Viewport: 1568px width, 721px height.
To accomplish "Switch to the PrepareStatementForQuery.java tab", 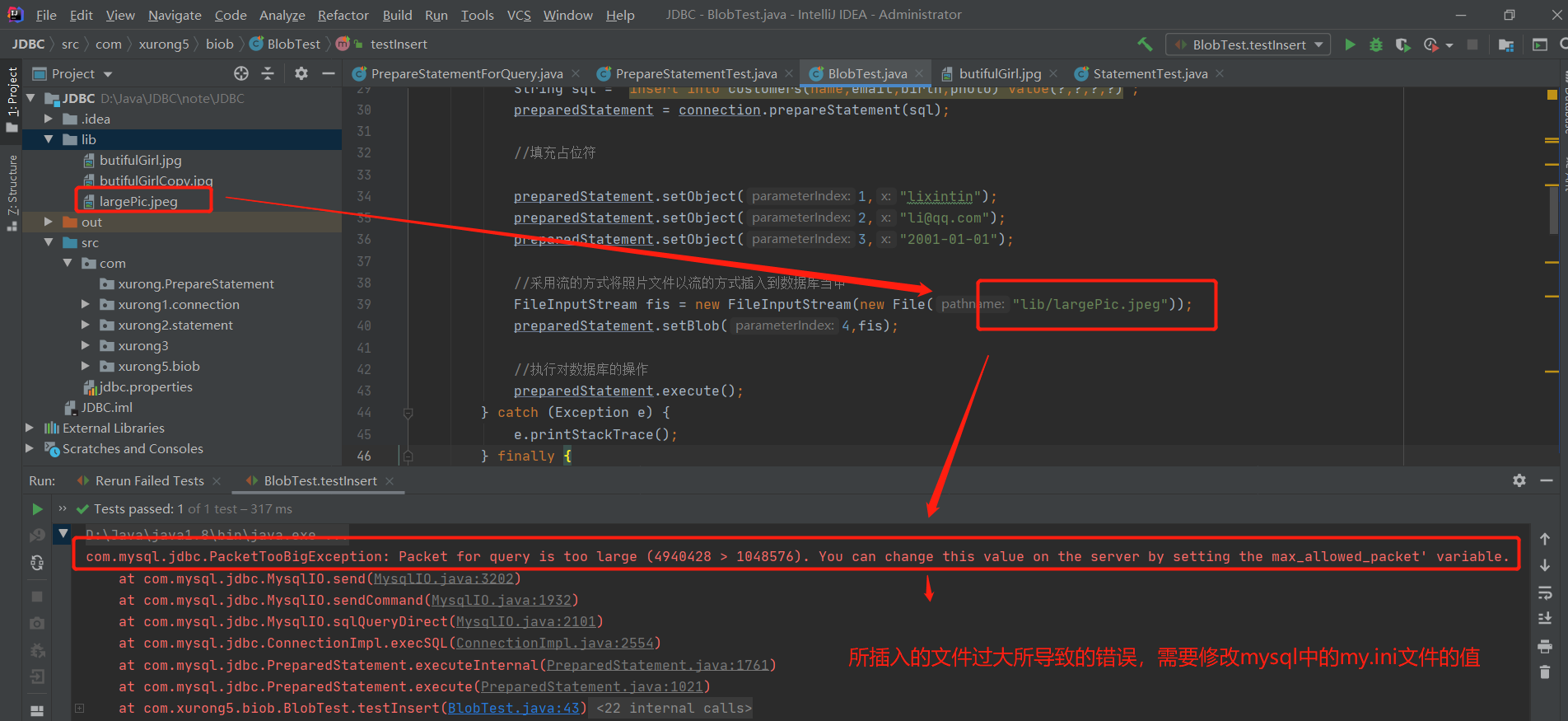I will (x=466, y=73).
